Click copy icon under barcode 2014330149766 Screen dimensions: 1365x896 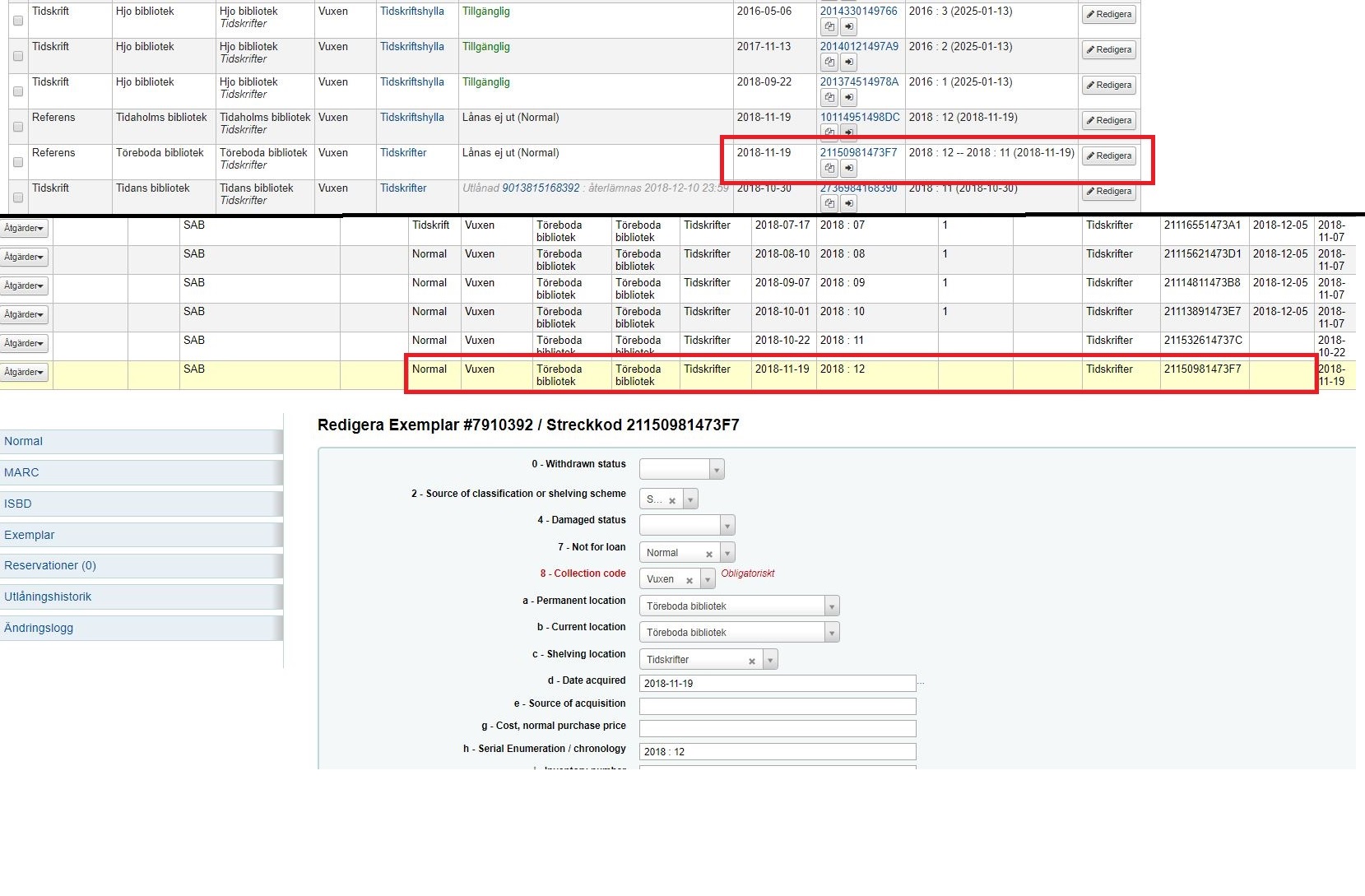[829, 27]
